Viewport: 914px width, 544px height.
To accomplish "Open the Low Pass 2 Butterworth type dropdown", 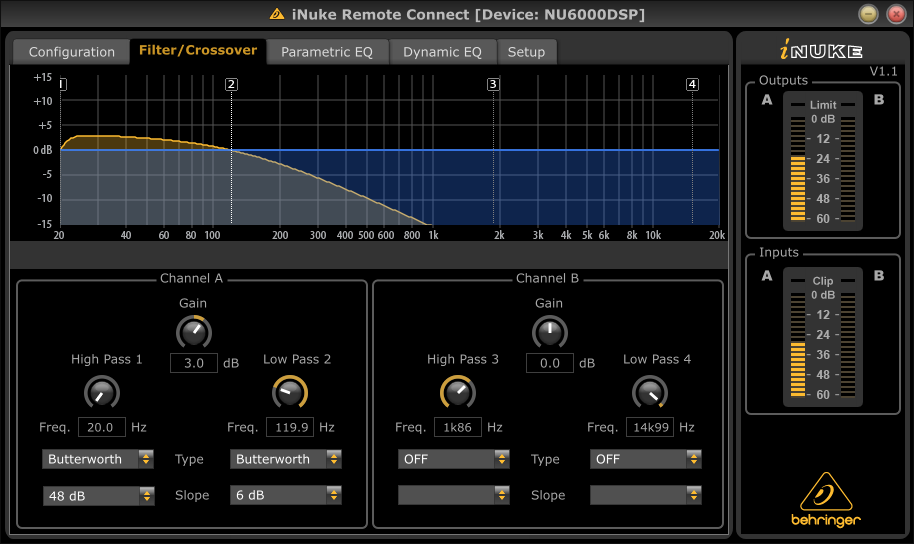I will 286,459.
